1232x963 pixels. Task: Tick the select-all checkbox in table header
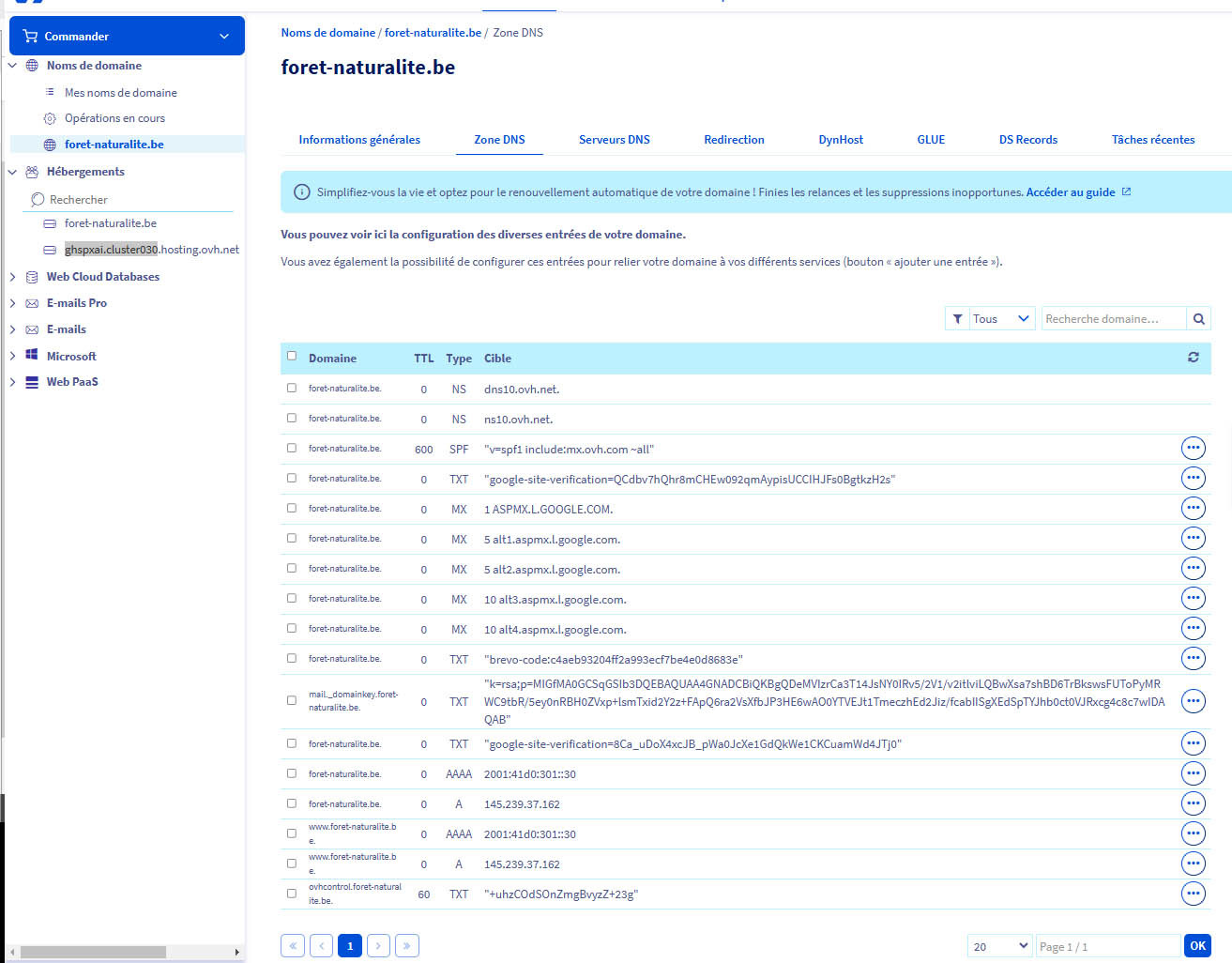(x=292, y=357)
